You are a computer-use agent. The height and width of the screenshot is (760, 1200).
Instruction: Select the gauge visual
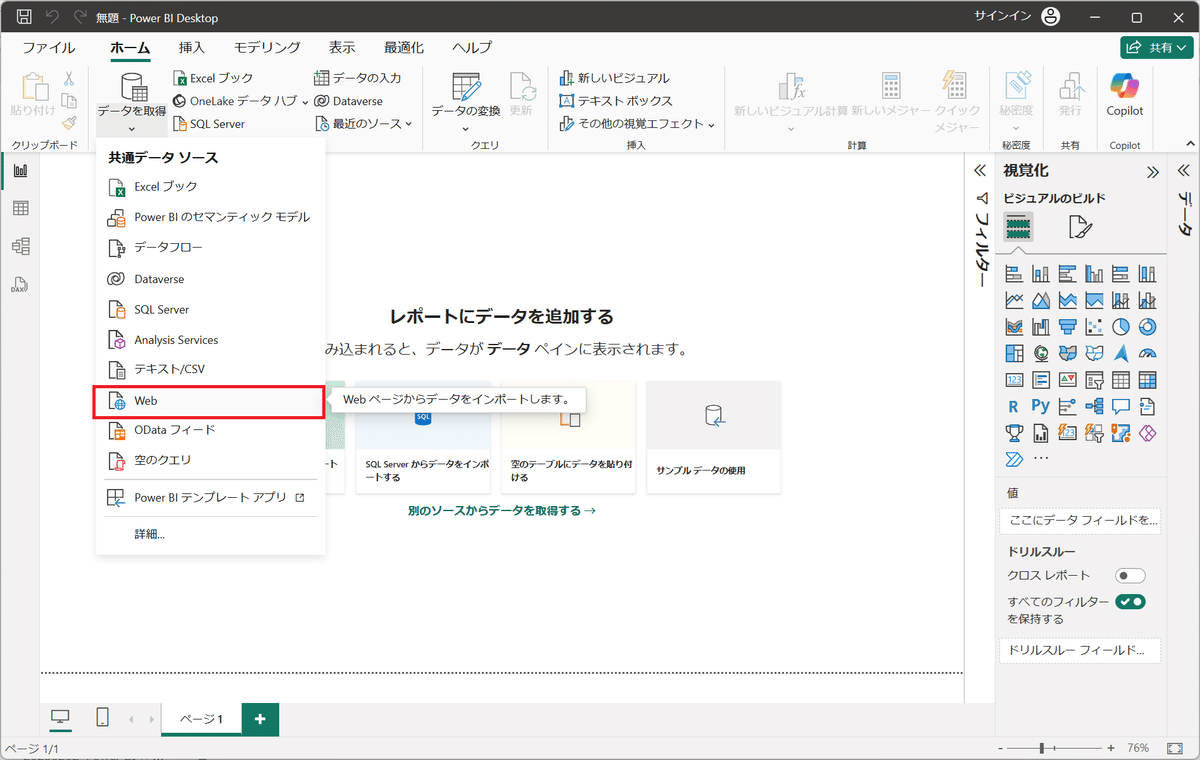[1147, 353]
